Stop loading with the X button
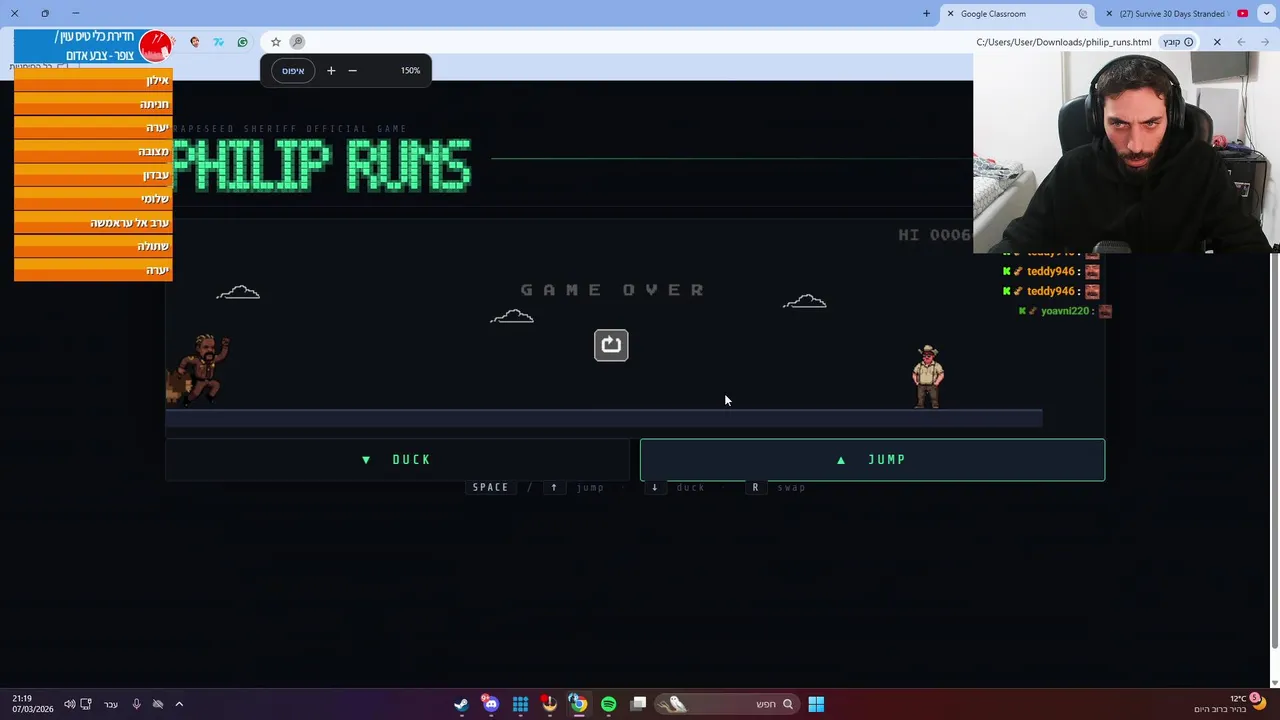 coord(1217,42)
